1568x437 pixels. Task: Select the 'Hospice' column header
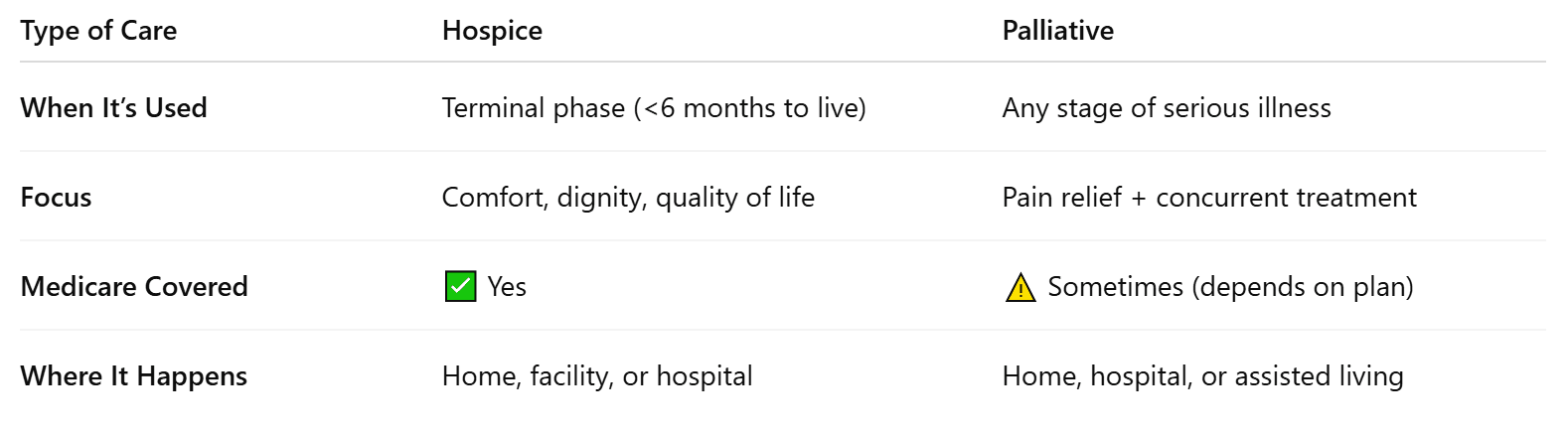(x=492, y=31)
